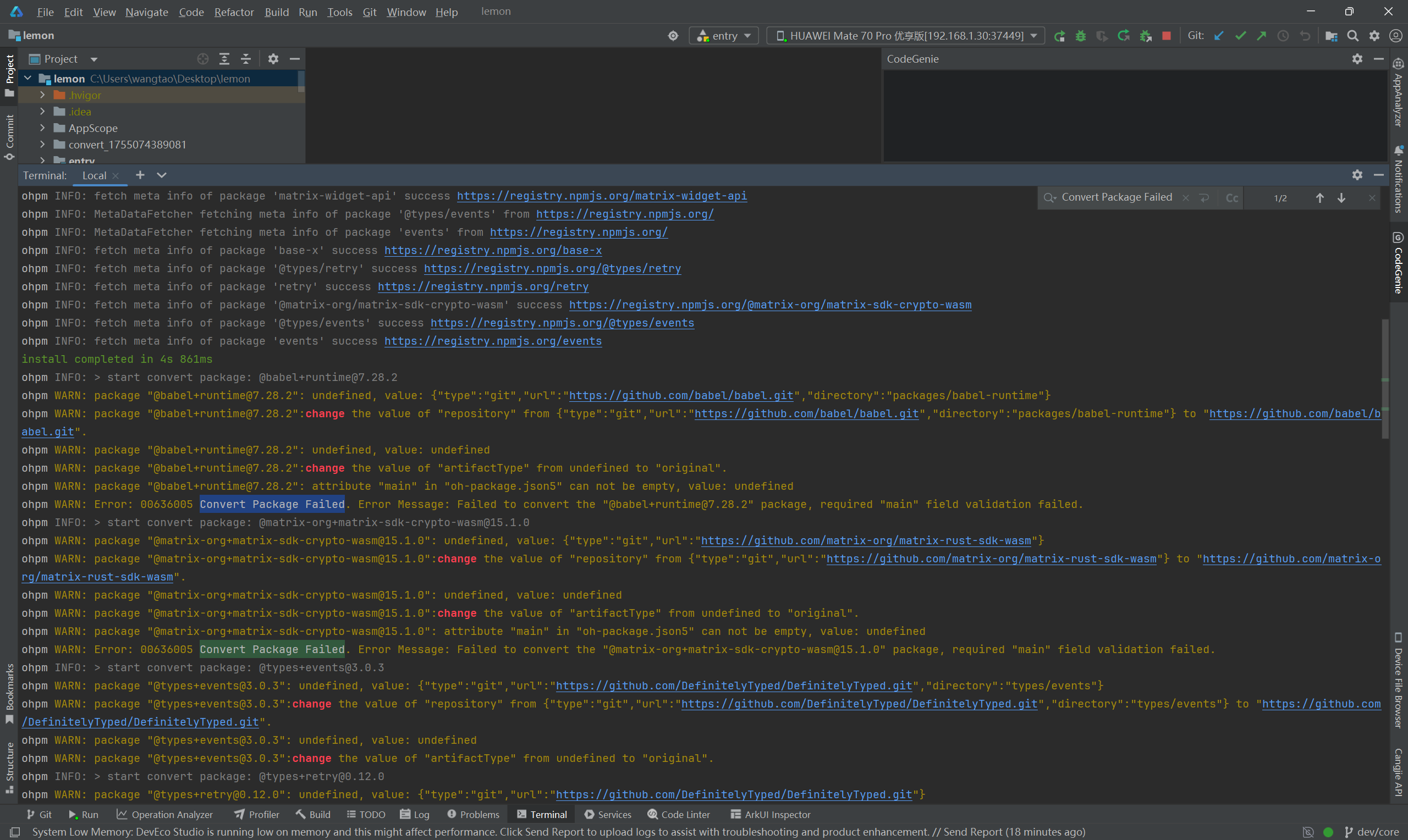Viewport: 1408px width, 840px height.
Task: Click the Apply Changes reload icon
Action: pyautogui.click(x=1124, y=36)
